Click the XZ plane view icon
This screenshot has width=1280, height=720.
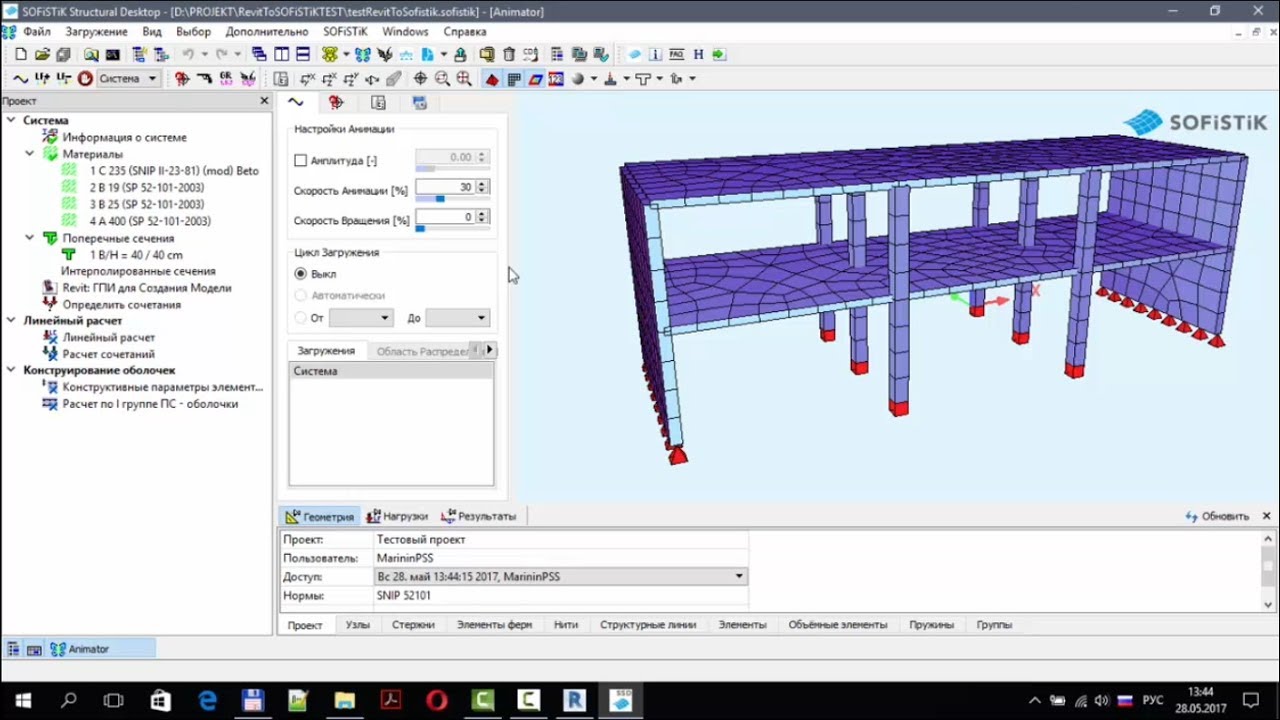coord(329,79)
